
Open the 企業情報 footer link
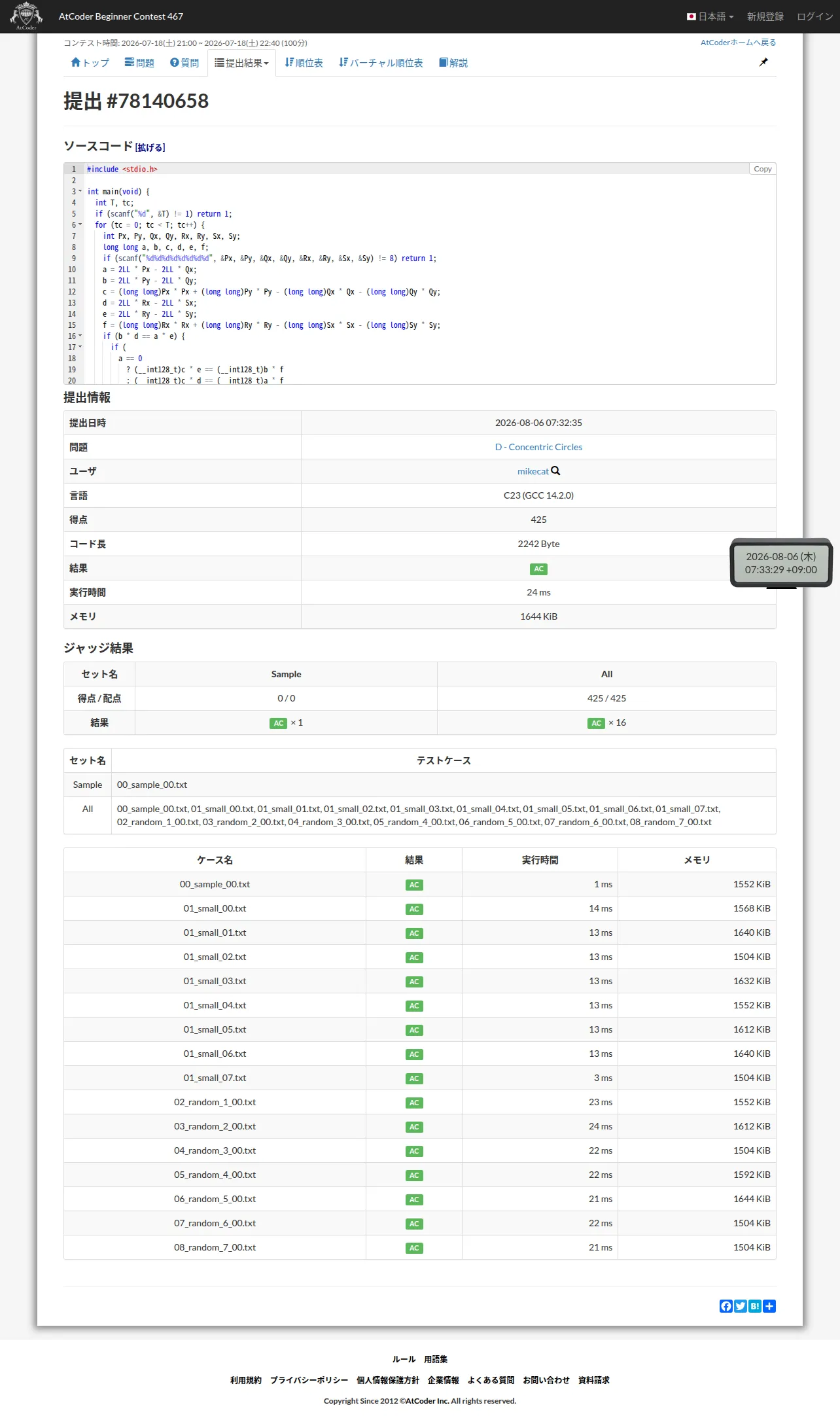[x=444, y=1380]
